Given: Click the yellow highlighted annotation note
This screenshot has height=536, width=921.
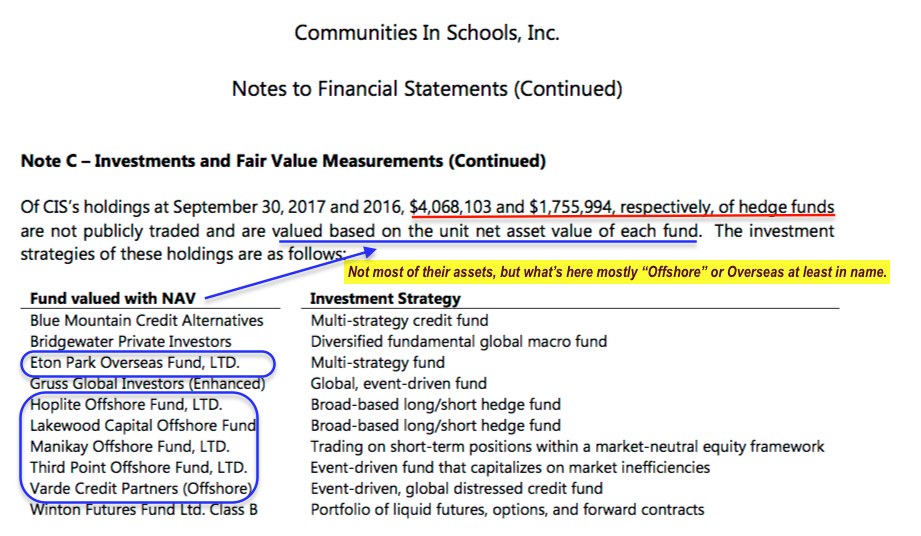Looking at the screenshot, I should coord(616,272).
